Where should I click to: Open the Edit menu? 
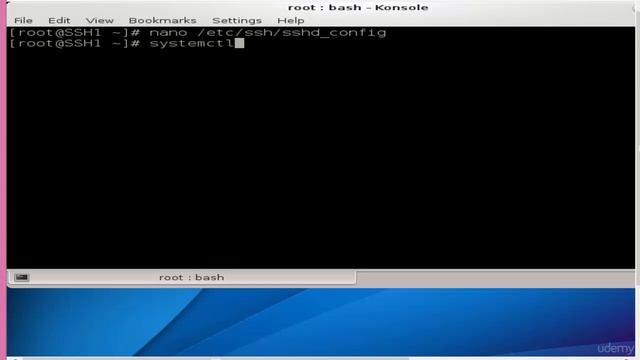(x=59, y=20)
